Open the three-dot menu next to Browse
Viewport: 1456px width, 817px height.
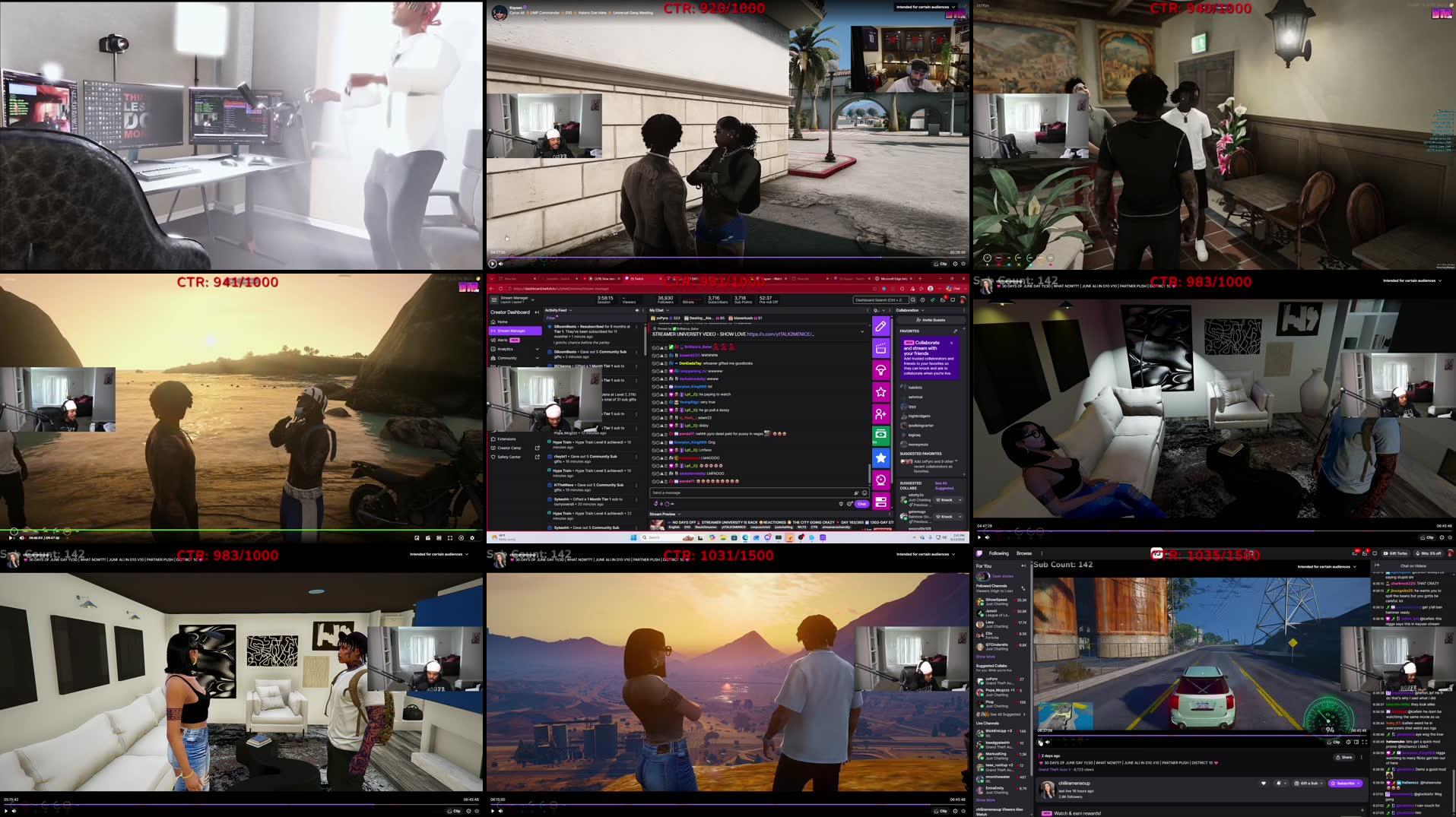[x=1042, y=553]
